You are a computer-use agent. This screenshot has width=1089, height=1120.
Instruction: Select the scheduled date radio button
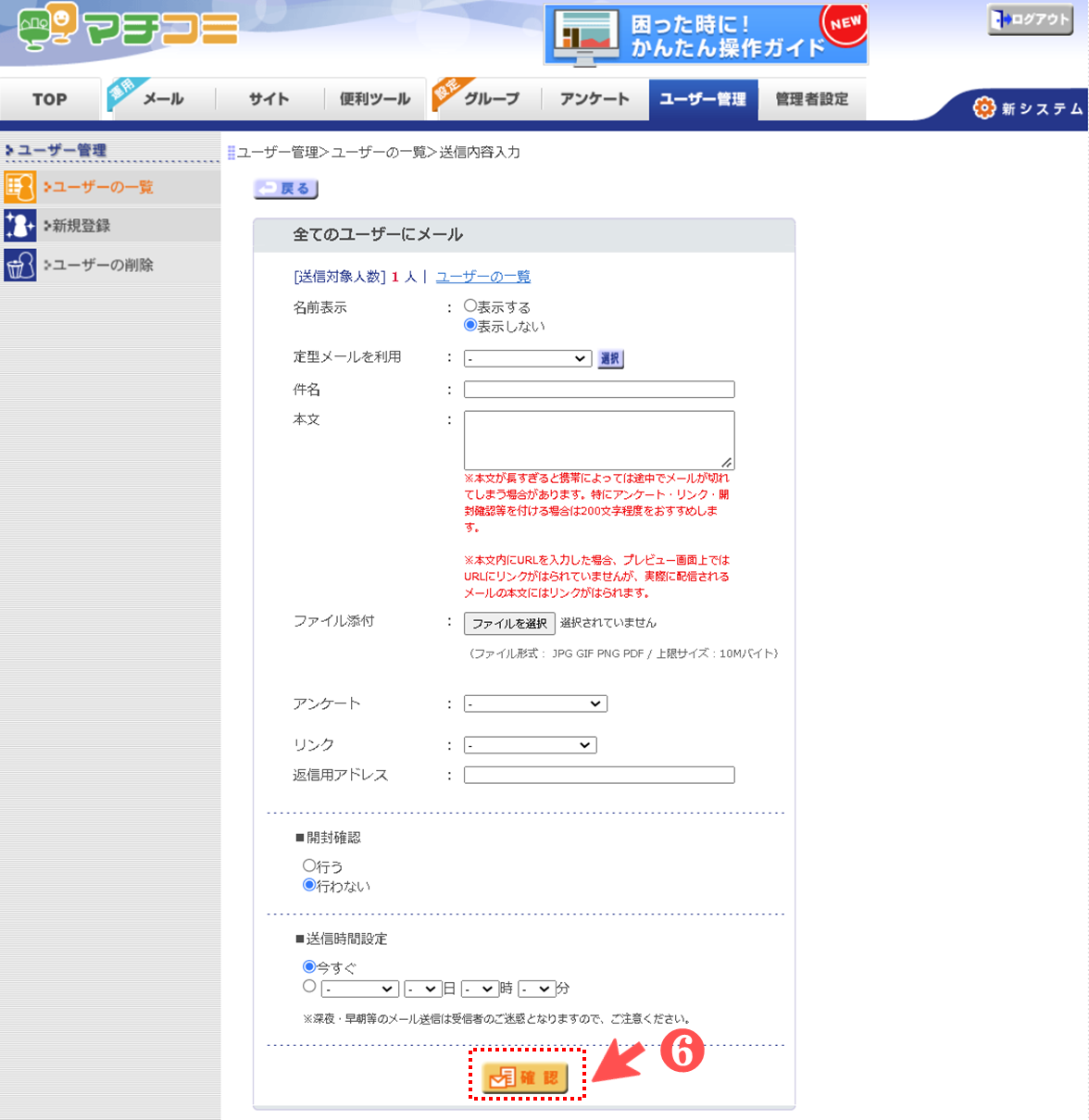pyautogui.click(x=309, y=987)
